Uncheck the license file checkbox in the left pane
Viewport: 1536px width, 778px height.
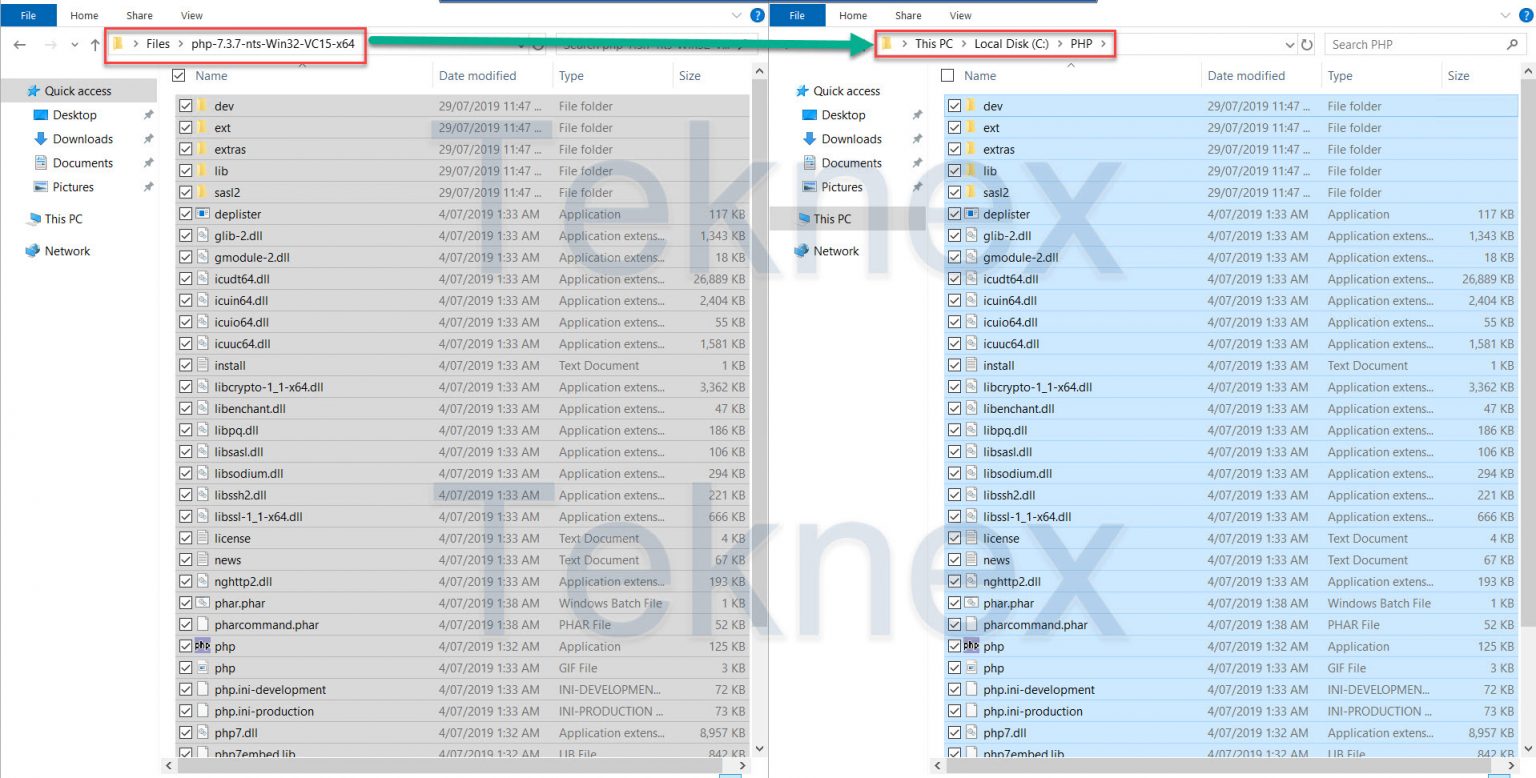185,538
